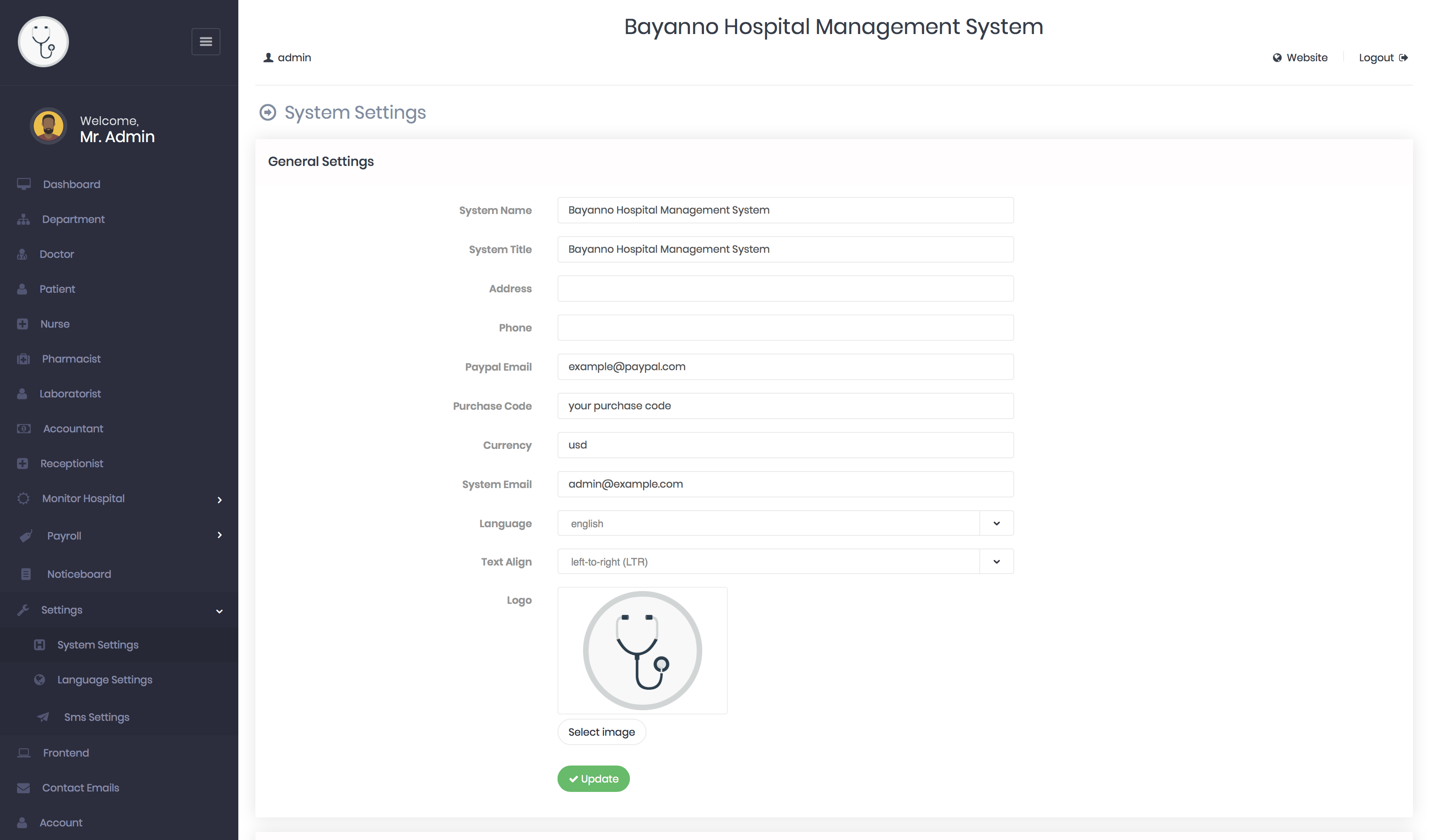Expand the Settings submenu
The height and width of the screenshot is (840, 1430).
click(119, 609)
